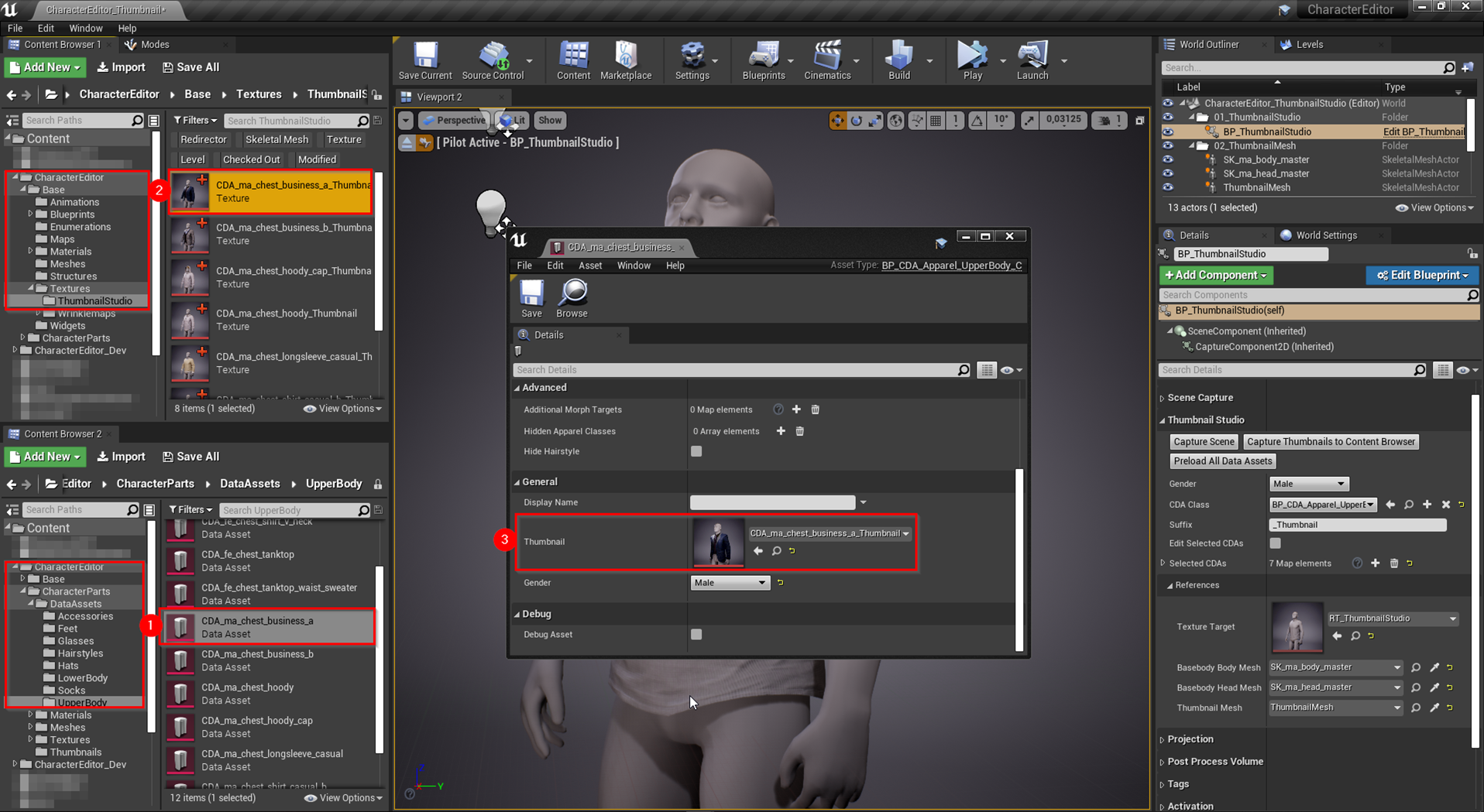Toggle 01_ThumbnailStudio folder visibility

pyautogui.click(x=1167, y=118)
